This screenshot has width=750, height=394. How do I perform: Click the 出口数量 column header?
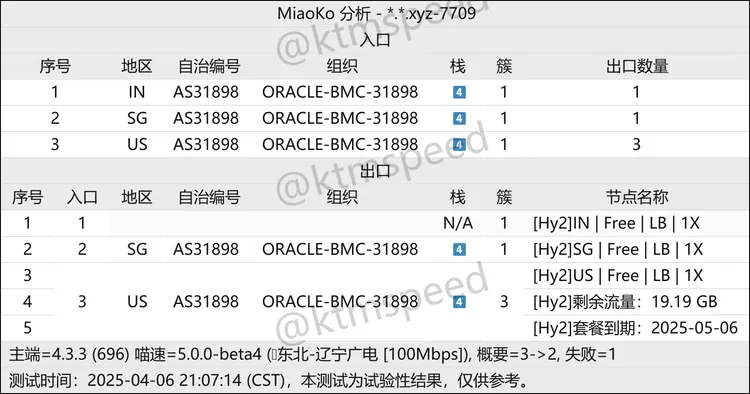pos(637,66)
